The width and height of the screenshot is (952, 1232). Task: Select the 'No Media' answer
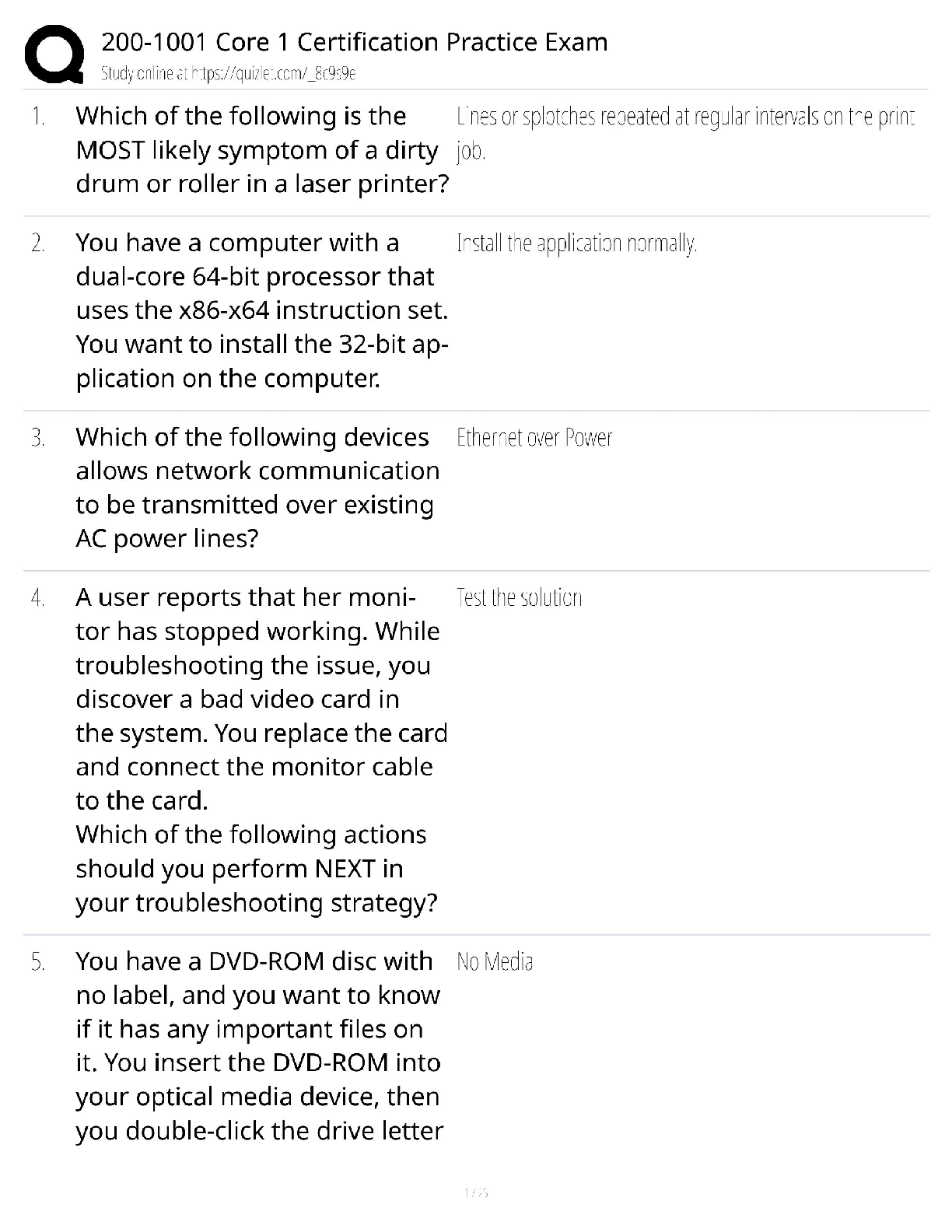(495, 962)
